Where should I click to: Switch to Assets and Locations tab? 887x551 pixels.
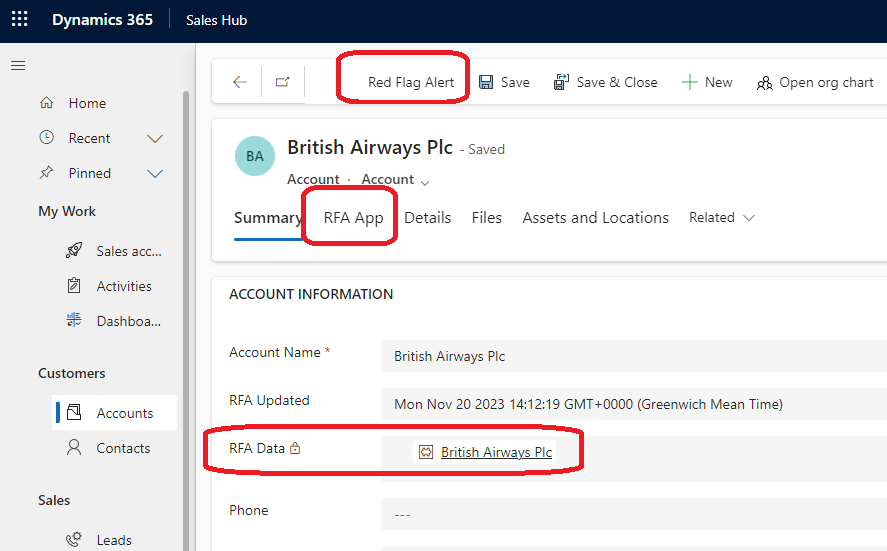pyautogui.click(x=596, y=218)
